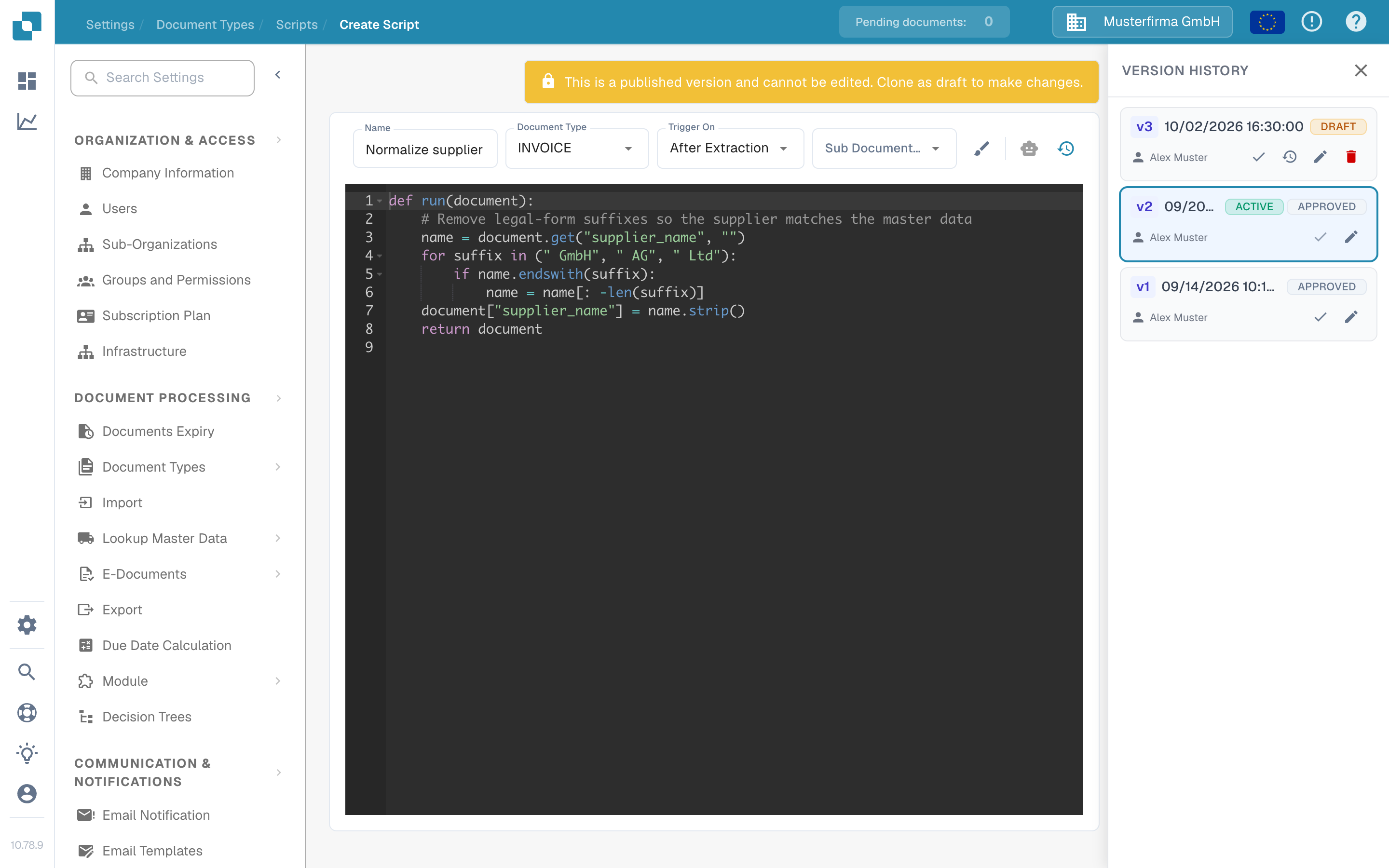Screen dimensions: 1389x868
Task: Open the Sub Document dropdown
Action: pyautogui.click(x=884, y=148)
